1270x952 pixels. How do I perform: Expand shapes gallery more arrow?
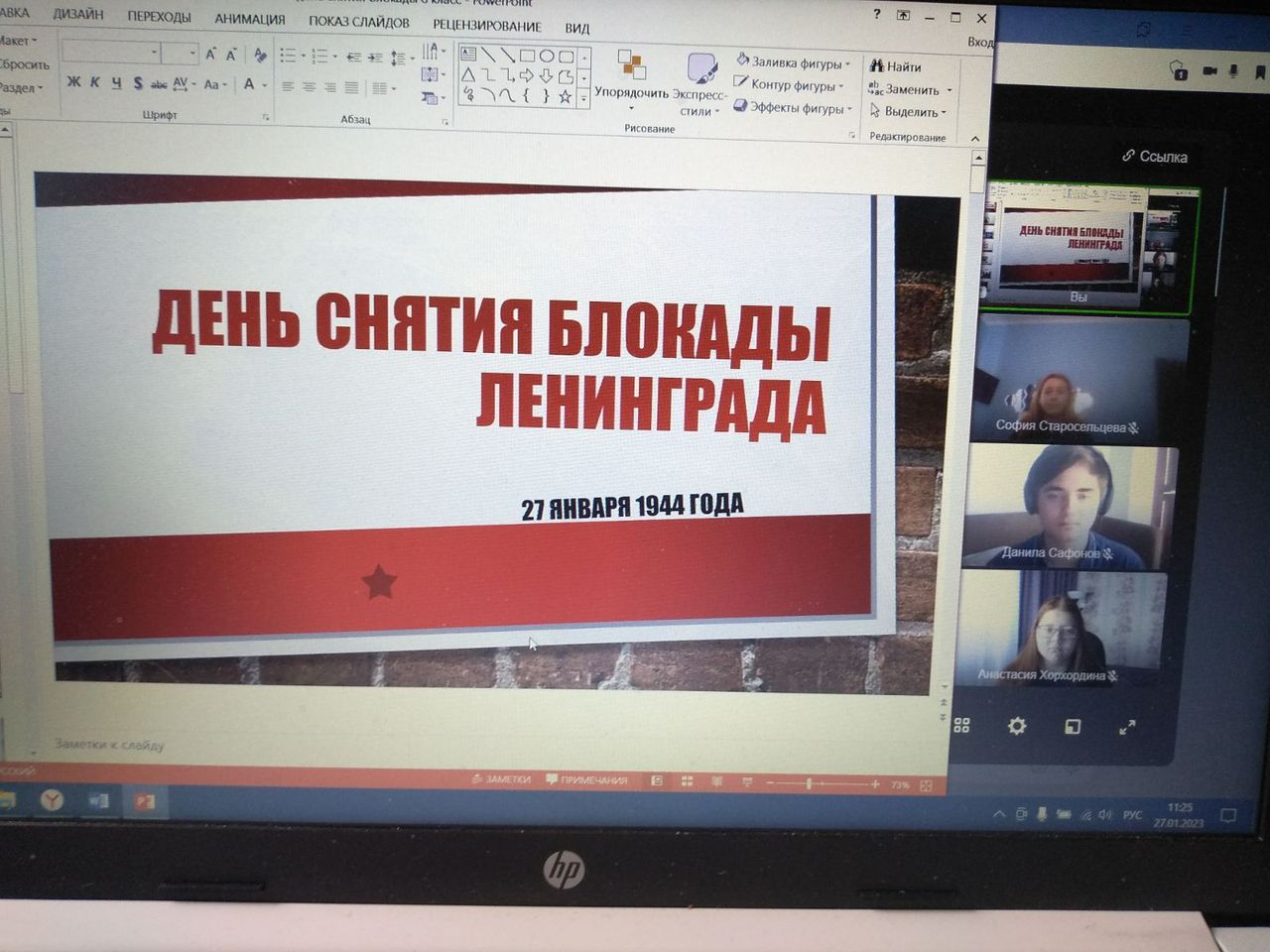[584, 98]
